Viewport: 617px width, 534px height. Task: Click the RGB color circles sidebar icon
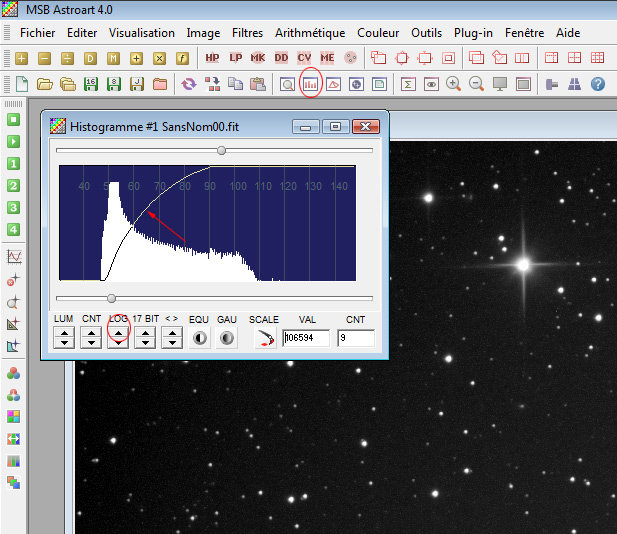13,373
